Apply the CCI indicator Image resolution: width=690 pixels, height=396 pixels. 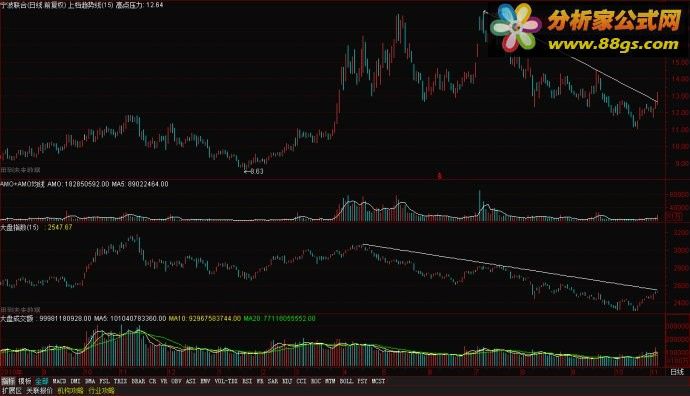pyautogui.click(x=302, y=381)
